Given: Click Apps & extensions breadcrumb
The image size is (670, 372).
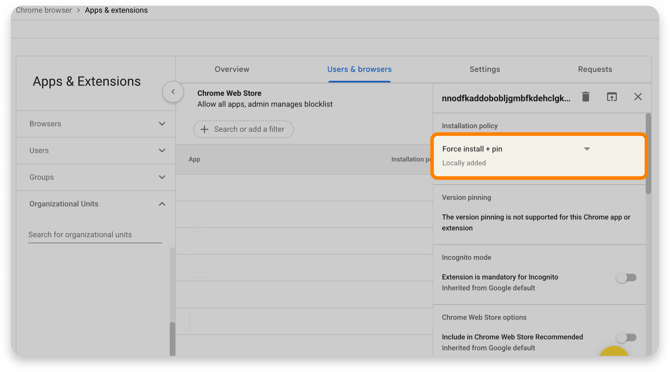Looking at the screenshot, I should (x=116, y=10).
